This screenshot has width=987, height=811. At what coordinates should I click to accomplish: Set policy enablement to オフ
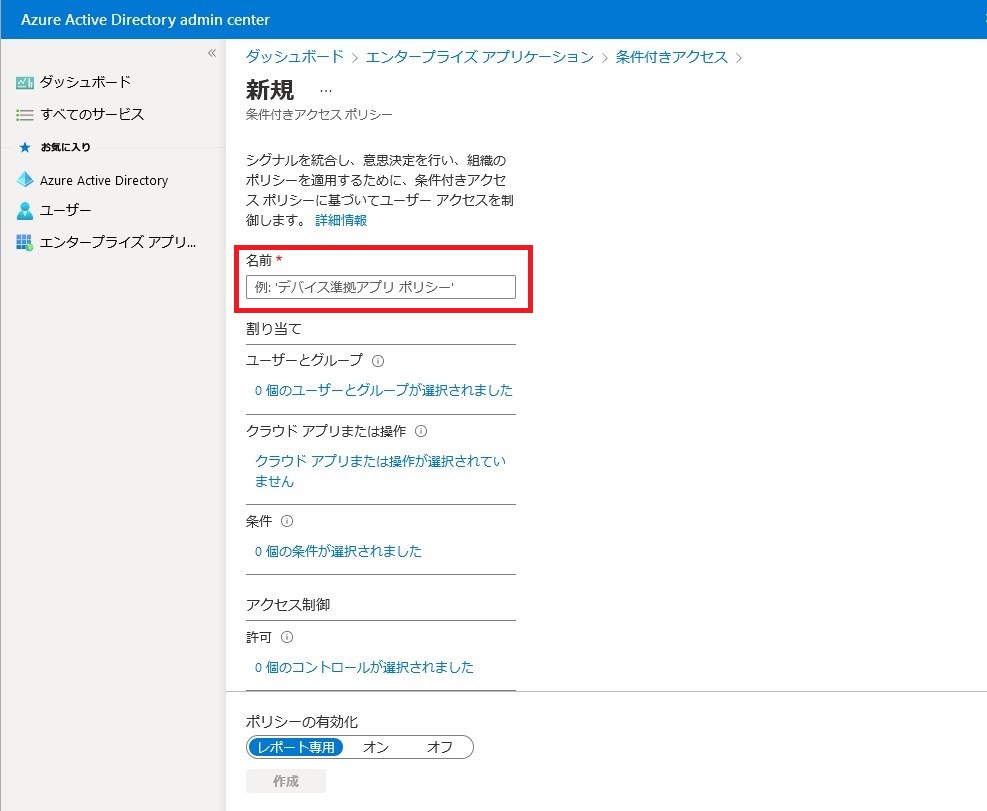[x=439, y=747]
